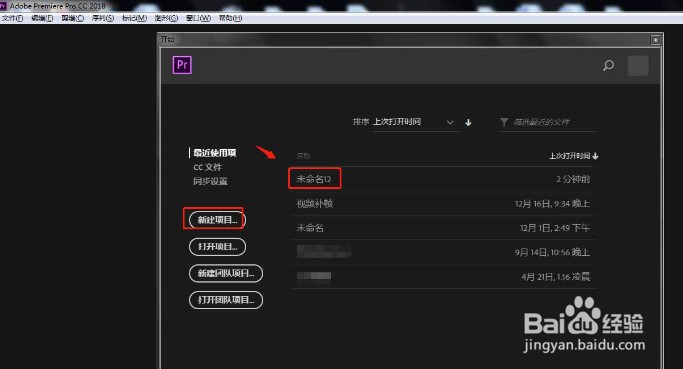Click the 打开团队项目... button
Image resolution: width=683 pixels, height=369 pixels.
pyautogui.click(x=226, y=300)
